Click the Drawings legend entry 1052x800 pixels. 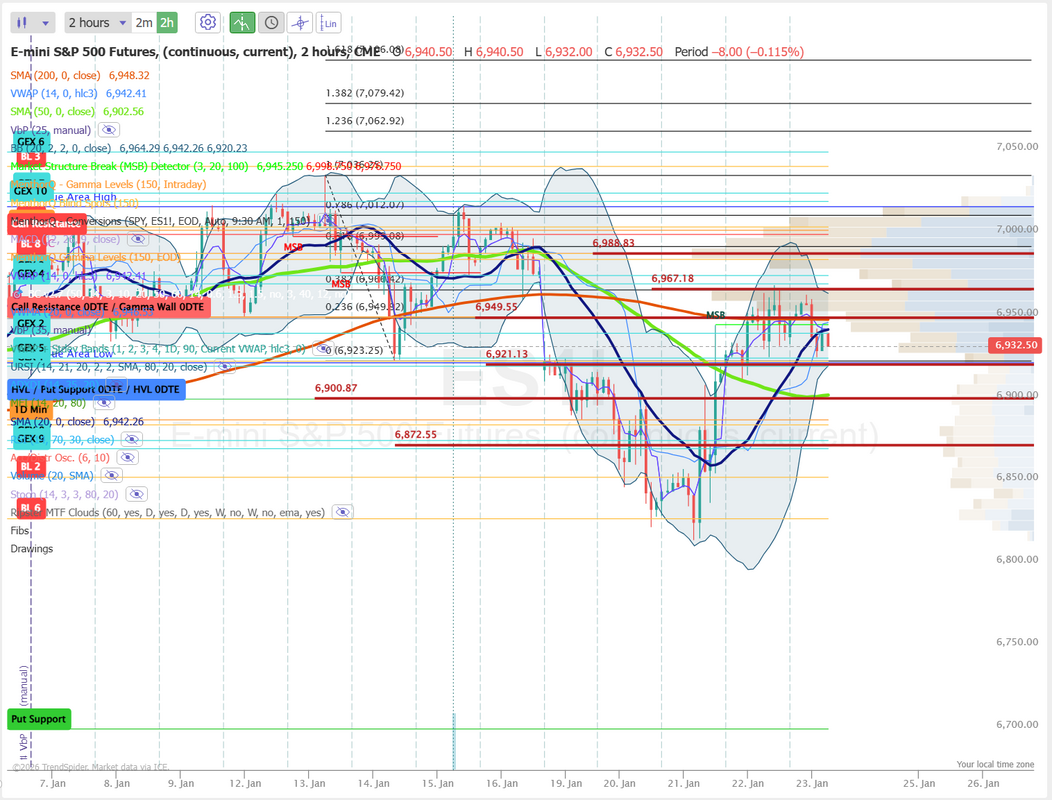tap(32, 548)
